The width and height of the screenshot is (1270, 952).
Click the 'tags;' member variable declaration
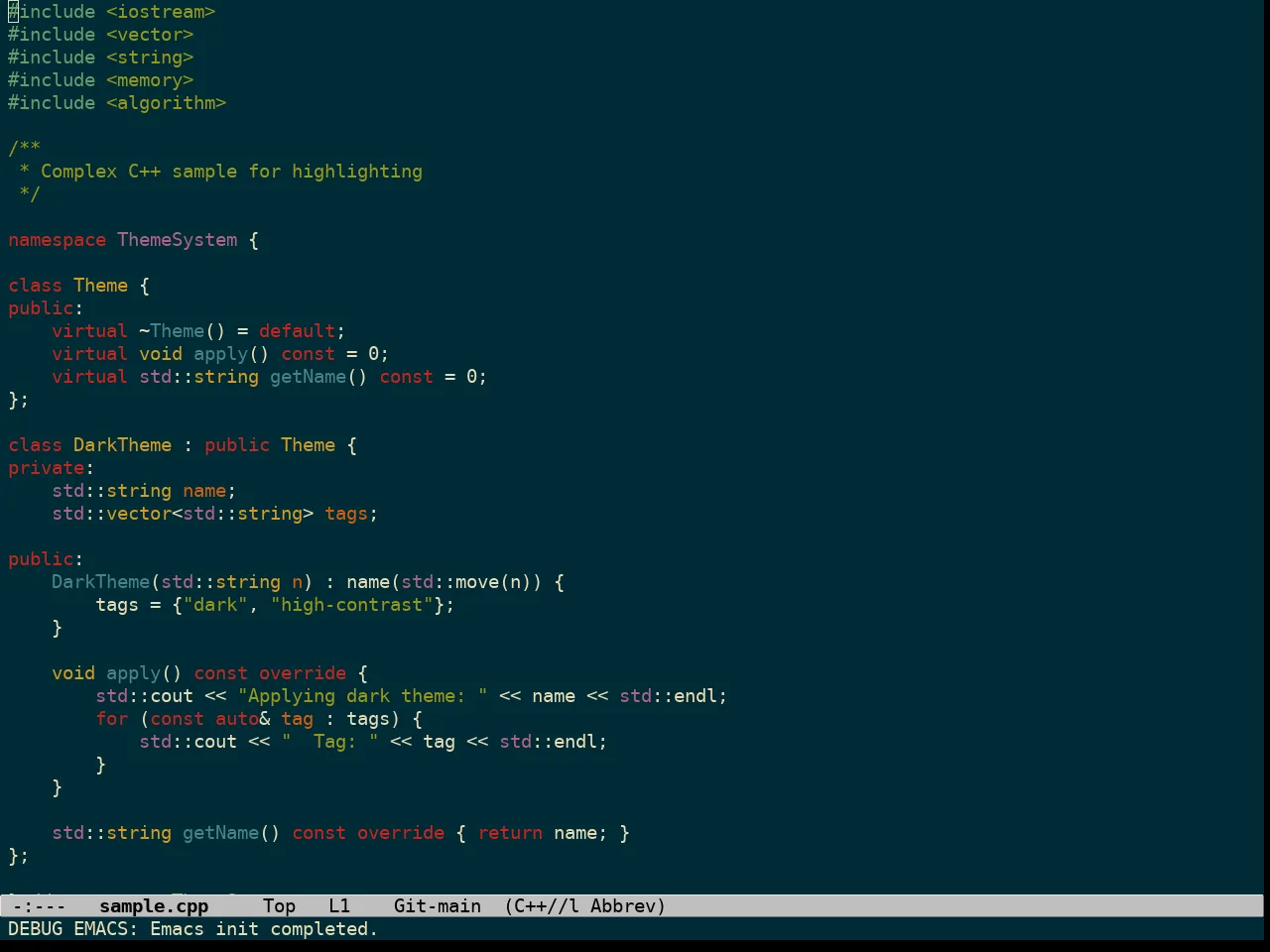[351, 514]
